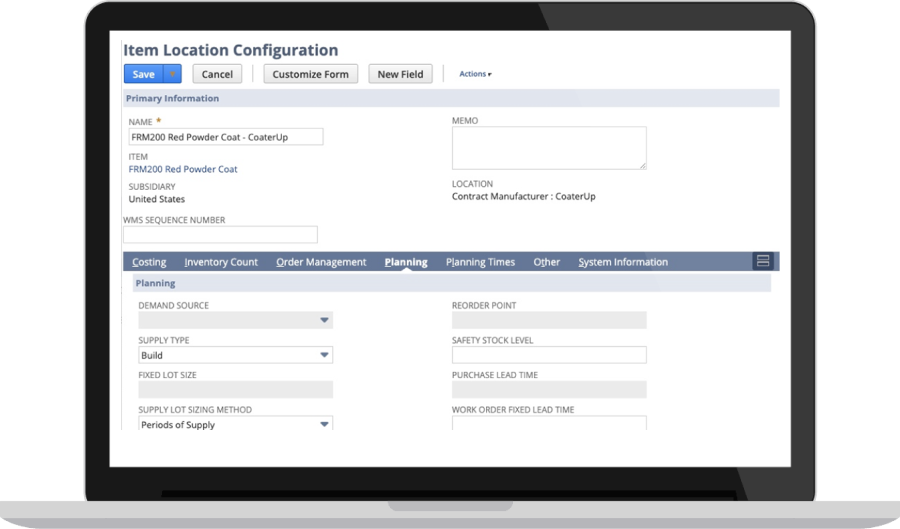Viewport: 900px width, 529px height.
Task: Edit the Name input field
Action: pos(226,137)
